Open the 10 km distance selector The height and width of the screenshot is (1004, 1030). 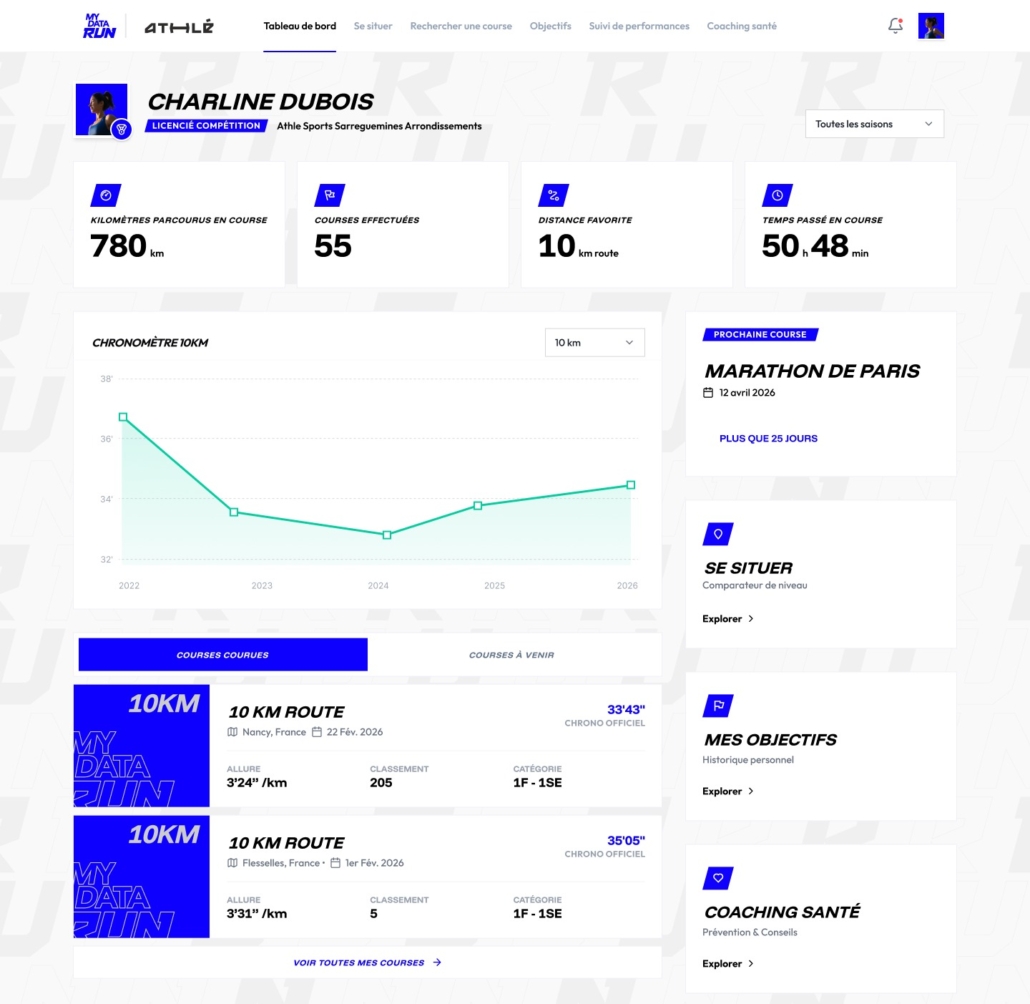click(594, 342)
